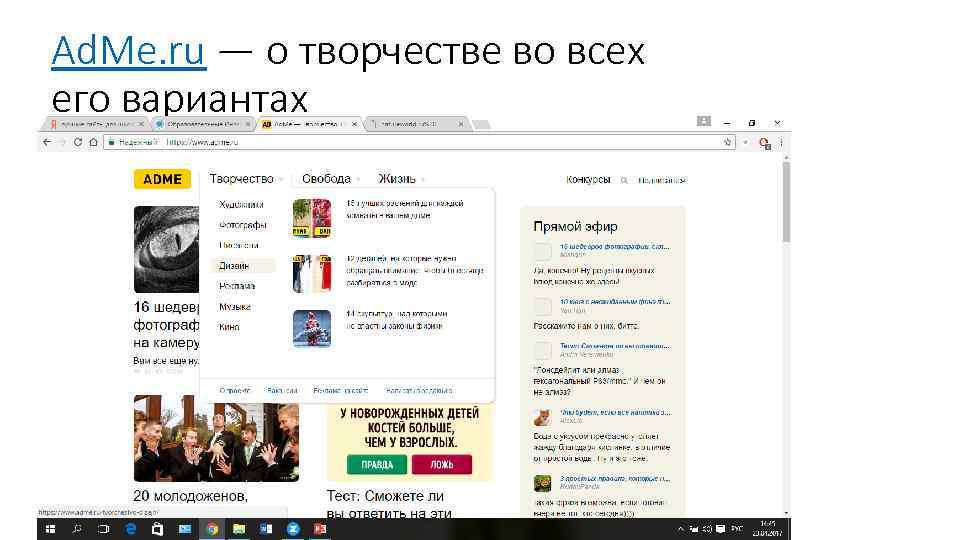Viewport: 960px width, 540px height.
Task: Open the cat avatar comment in Прямой эфир
Action: click(x=542, y=418)
